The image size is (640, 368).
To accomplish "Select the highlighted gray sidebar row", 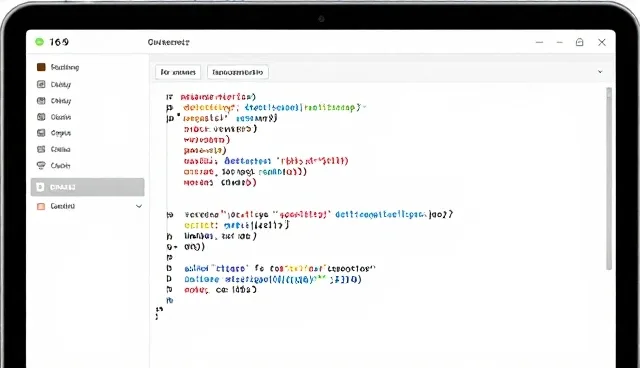I will pyautogui.click(x=87, y=187).
